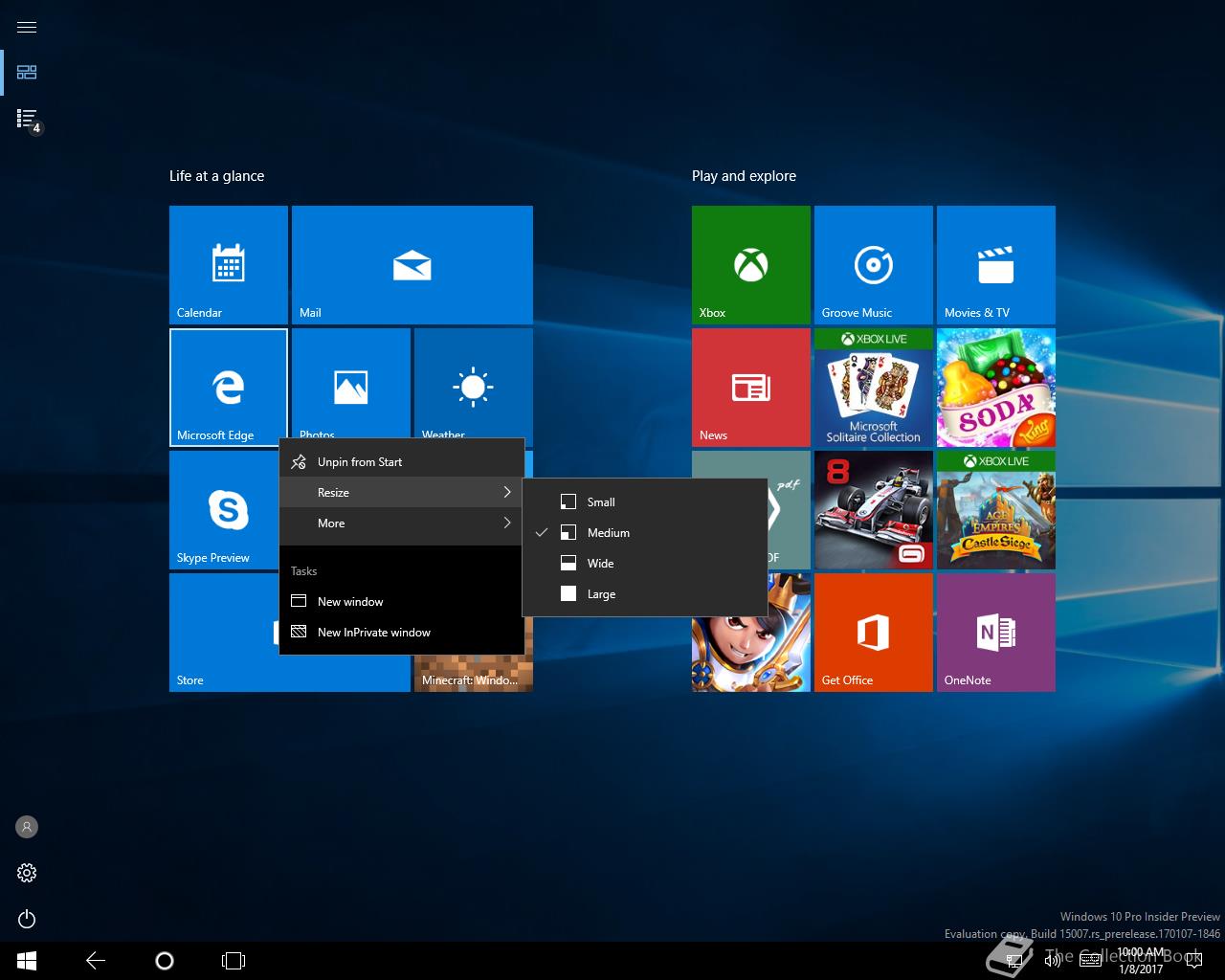Click the Windows Start button
1225x980 pixels.
click(x=27, y=960)
